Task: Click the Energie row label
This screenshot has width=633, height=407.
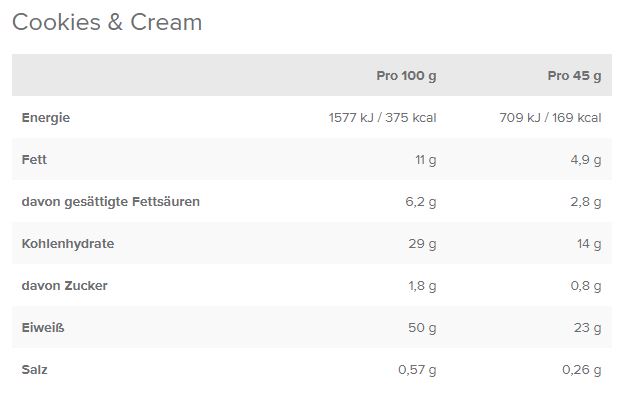Action: pos(46,118)
